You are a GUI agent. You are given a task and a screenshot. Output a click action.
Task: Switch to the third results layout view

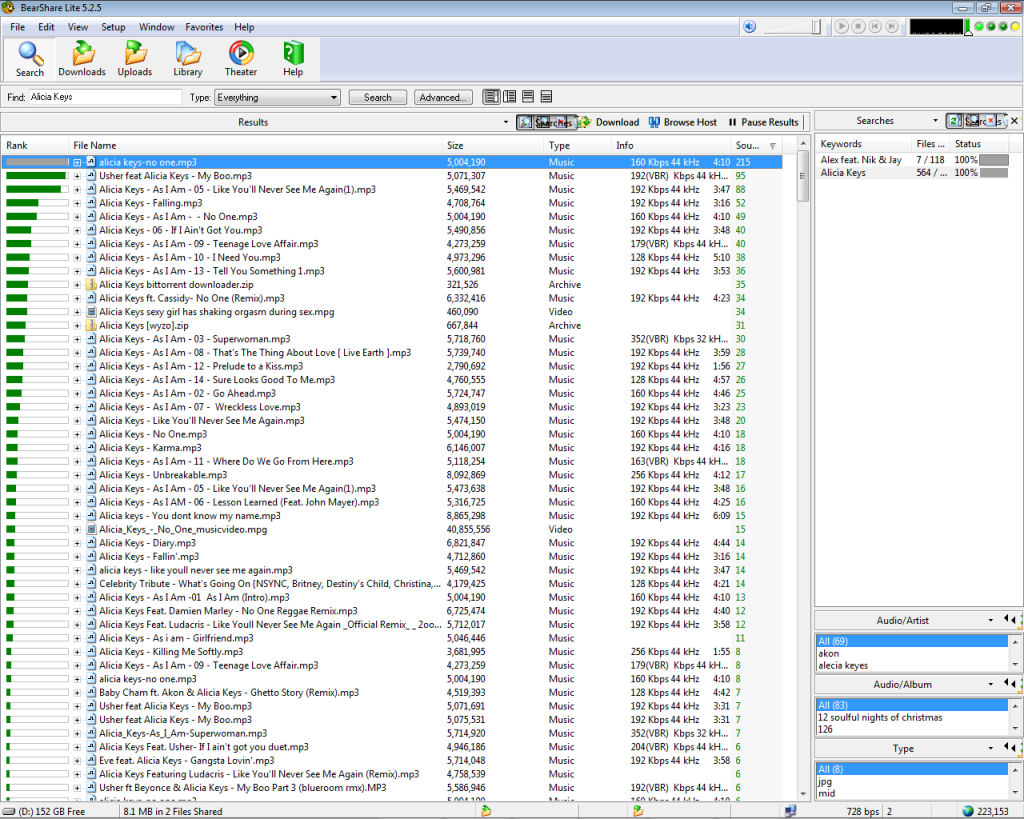[x=528, y=97]
